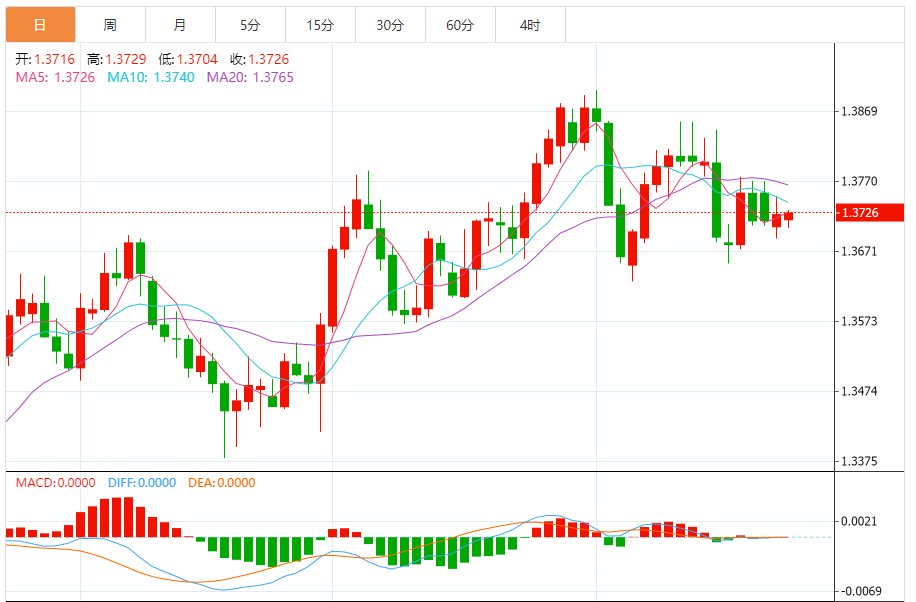Click the MACD:0.0000 label

point(55,483)
